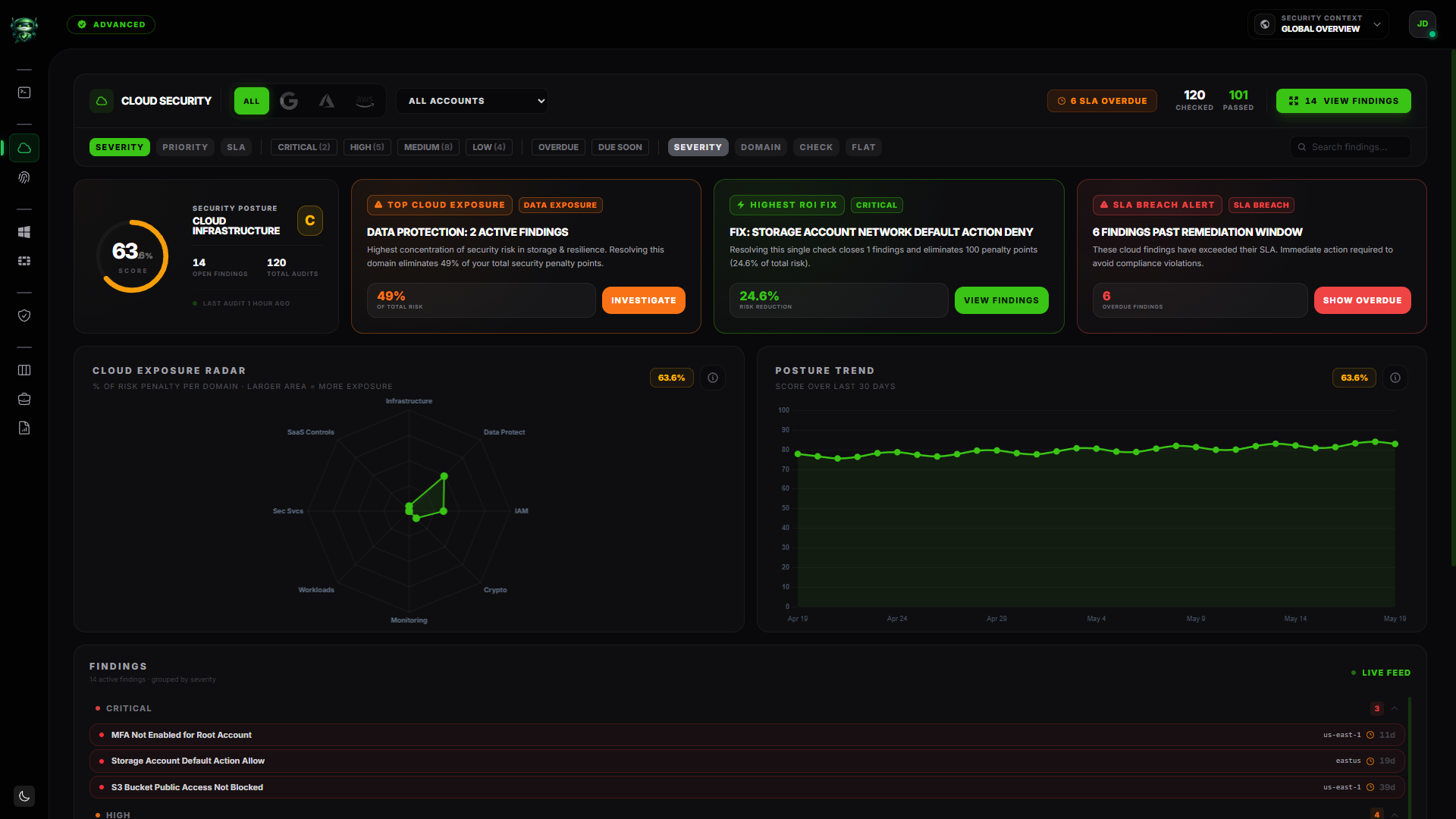Open MFA Not Enabled for Root Account finding

pyautogui.click(x=747, y=735)
